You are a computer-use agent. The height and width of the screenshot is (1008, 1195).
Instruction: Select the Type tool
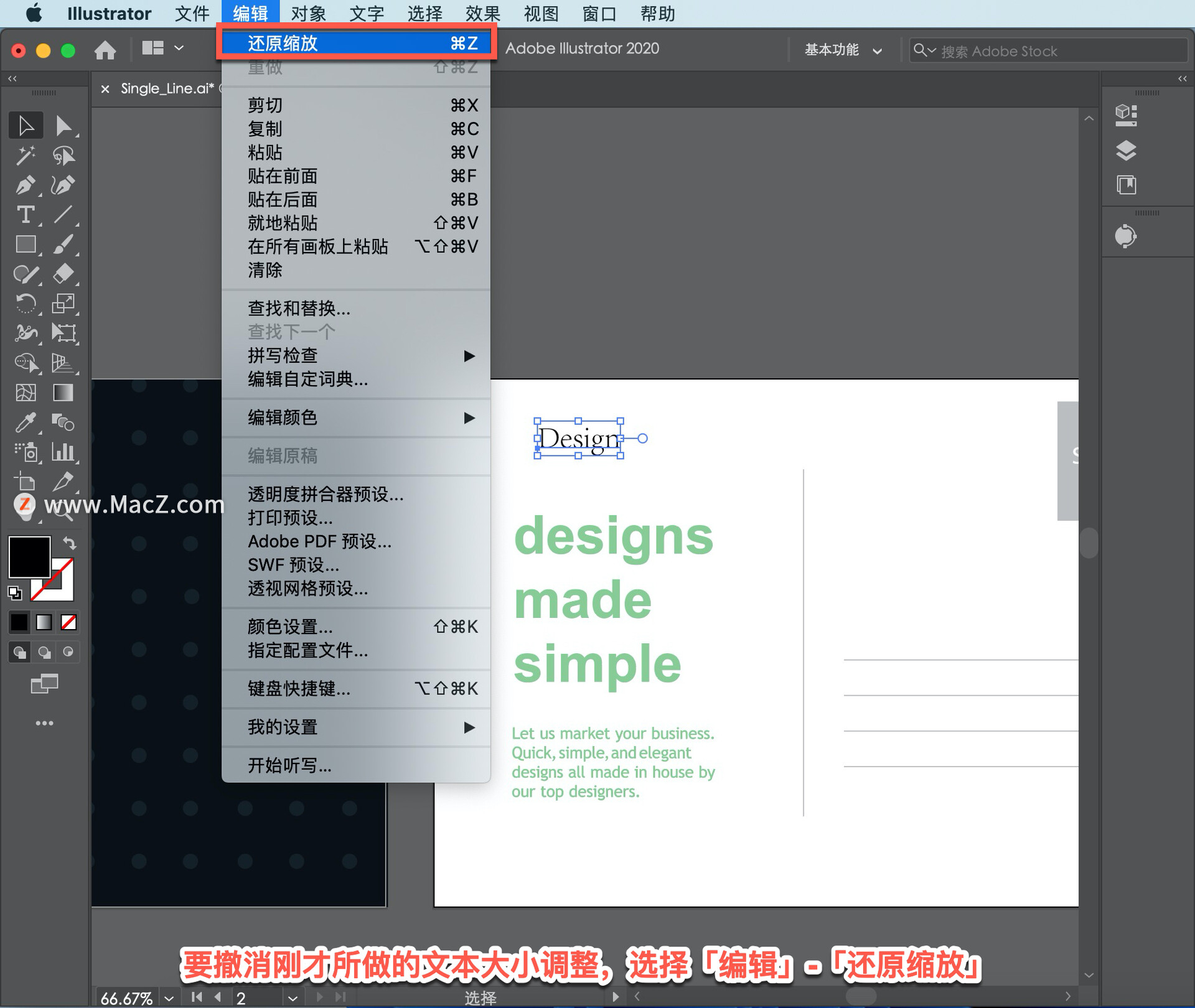(26, 215)
